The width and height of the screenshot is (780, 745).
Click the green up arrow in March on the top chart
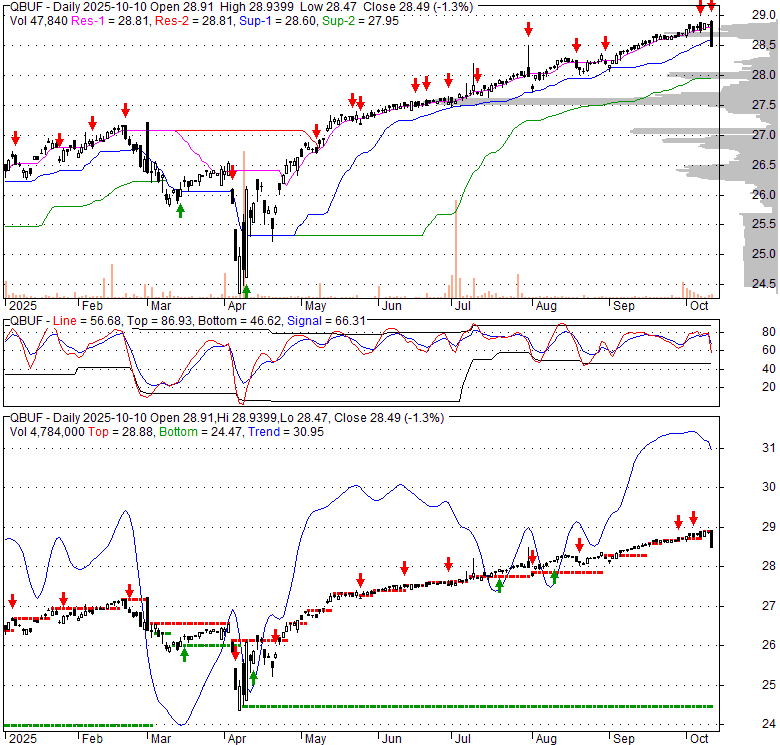click(x=180, y=210)
